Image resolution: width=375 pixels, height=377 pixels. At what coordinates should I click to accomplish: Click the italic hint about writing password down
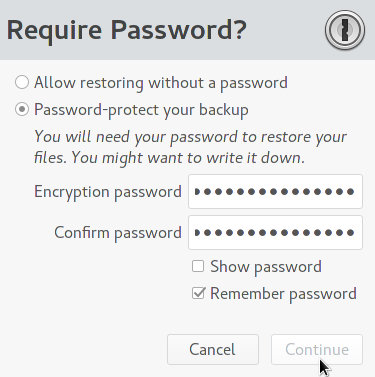pos(190,147)
